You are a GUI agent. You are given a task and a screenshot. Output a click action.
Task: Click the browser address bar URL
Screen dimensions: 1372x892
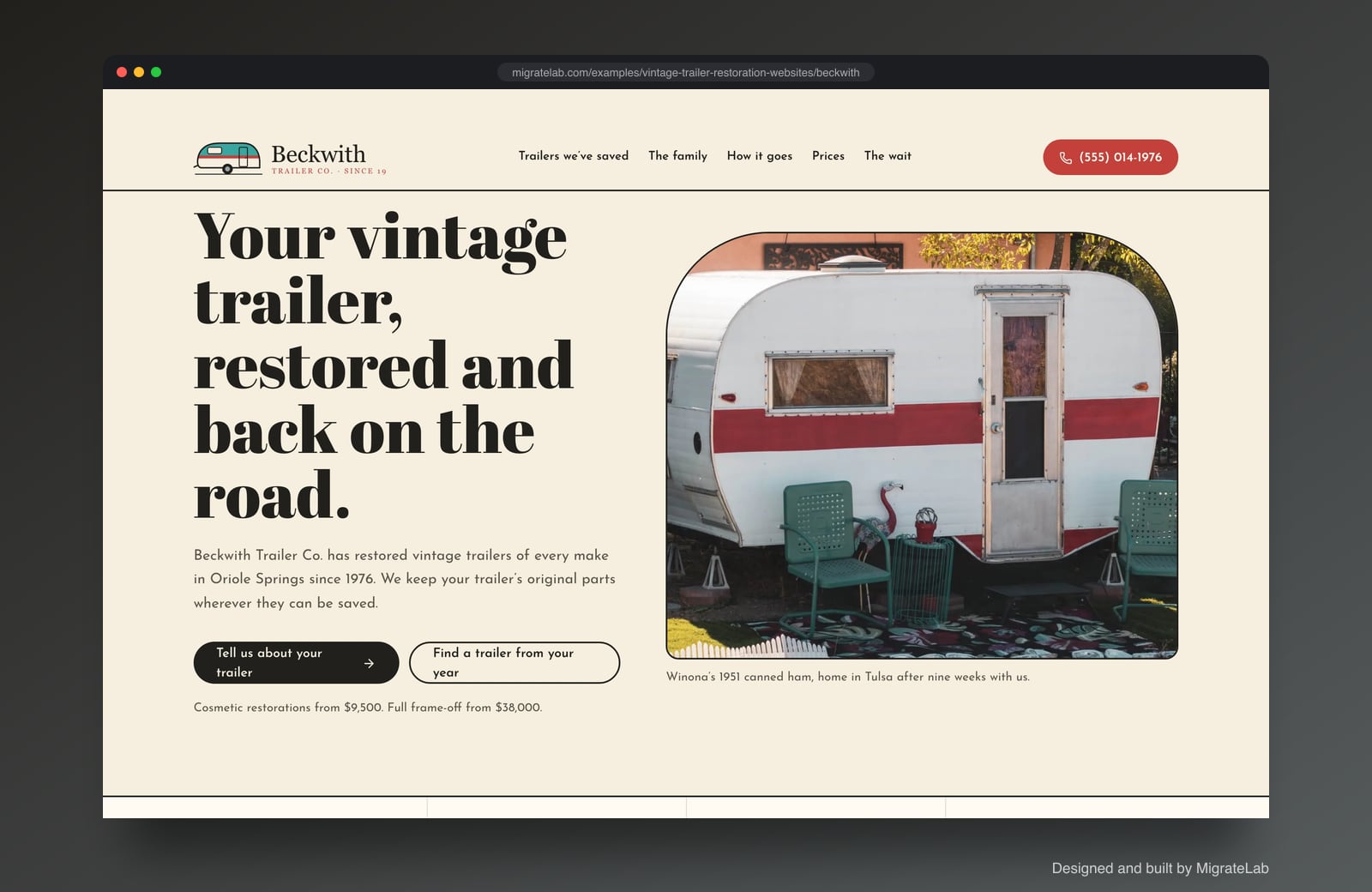tap(686, 72)
